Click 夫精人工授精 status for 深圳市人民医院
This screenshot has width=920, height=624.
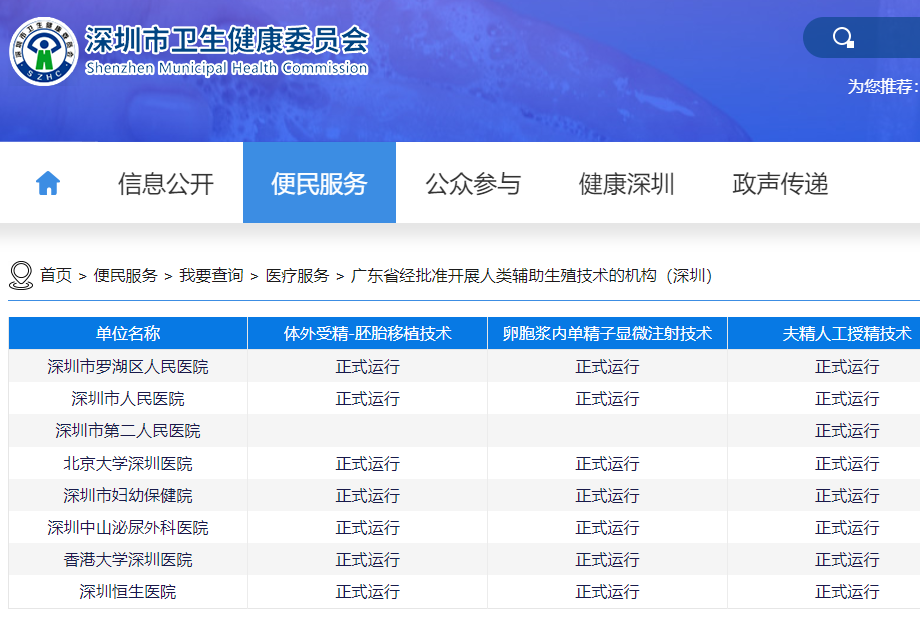click(847, 399)
